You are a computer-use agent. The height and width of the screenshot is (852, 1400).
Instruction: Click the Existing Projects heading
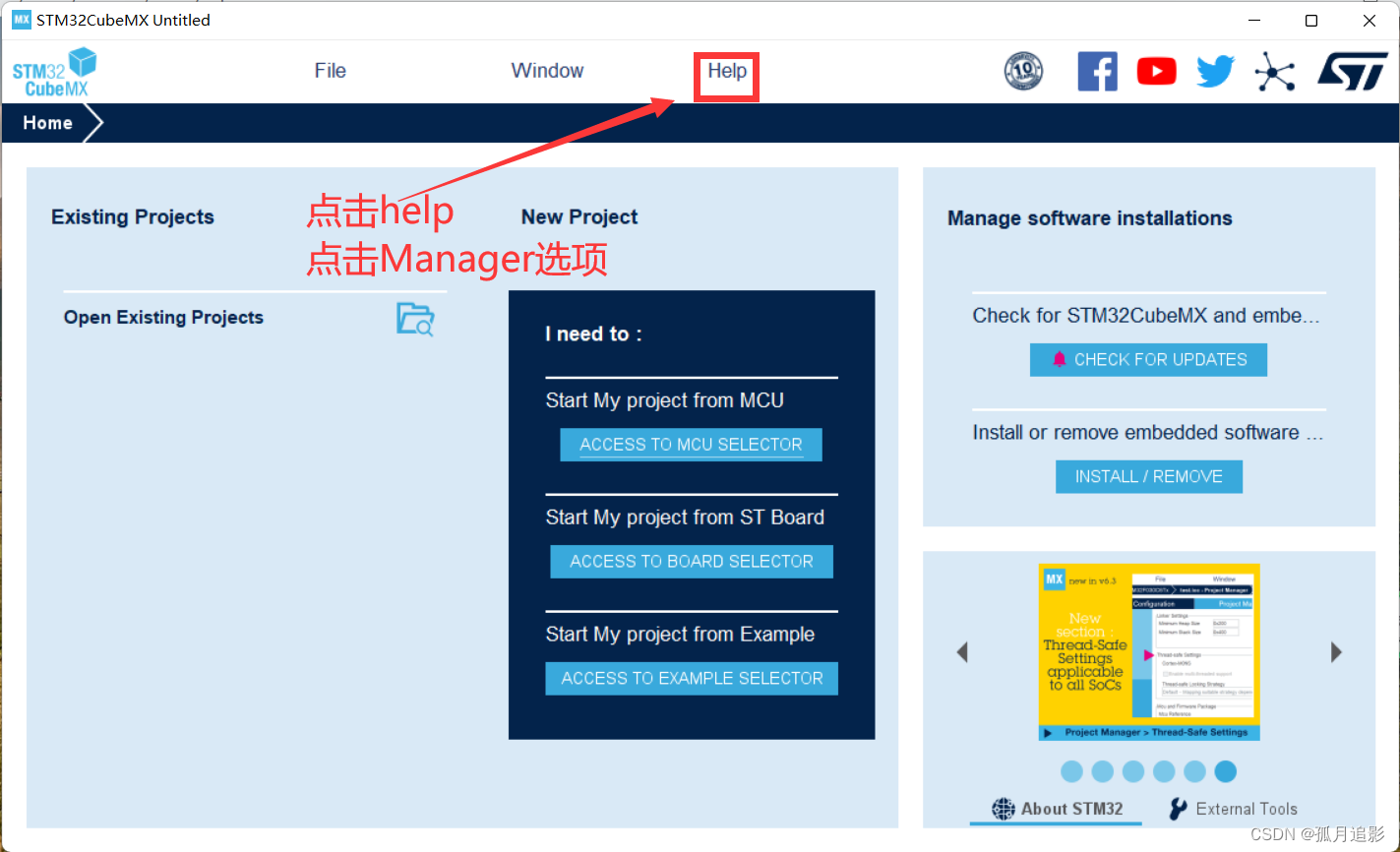point(133,217)
